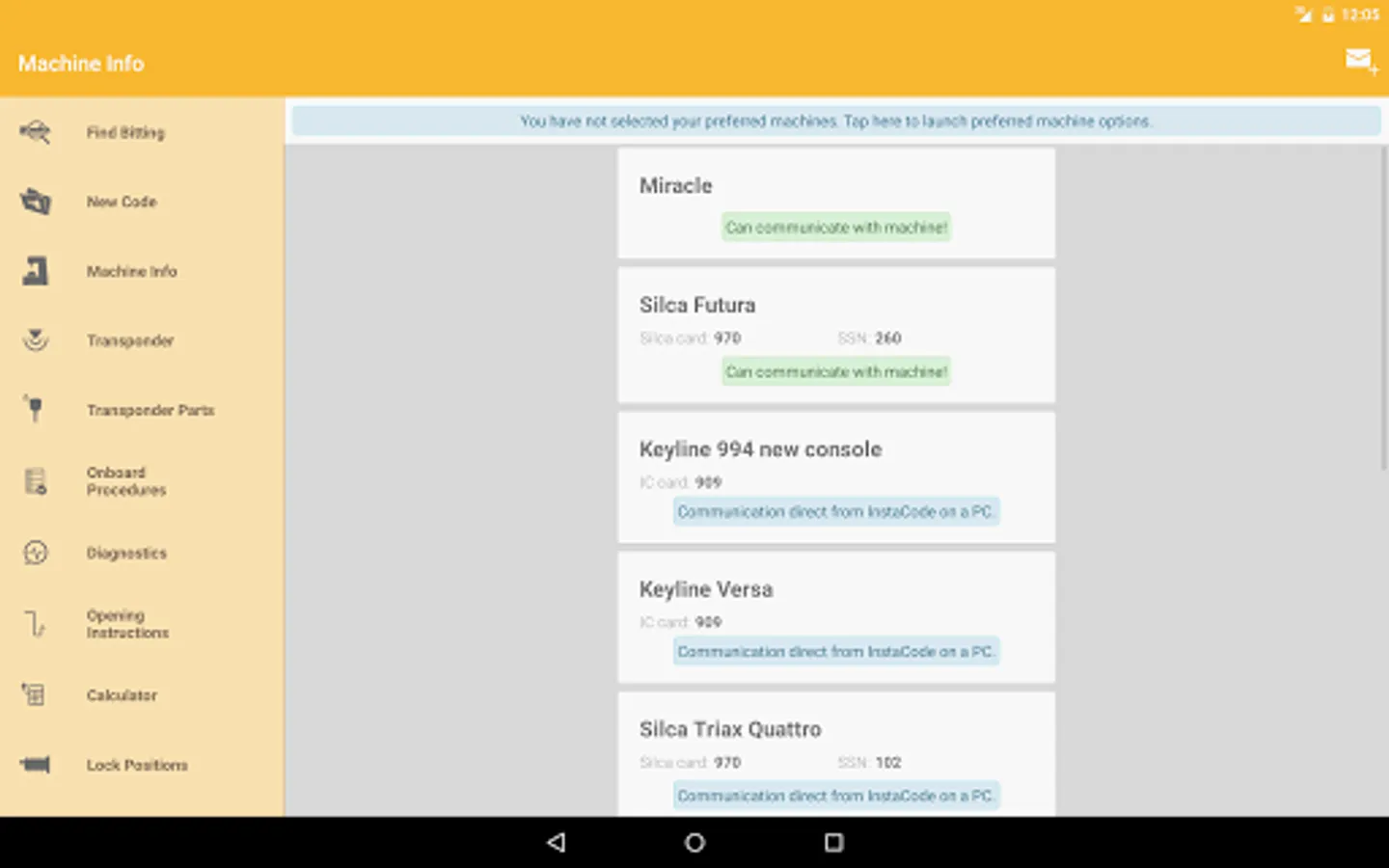Tap Keyline 994 new console communication badge
Image resolution: width=1389 pixels, height=868 pixels.
pos(836,511)
